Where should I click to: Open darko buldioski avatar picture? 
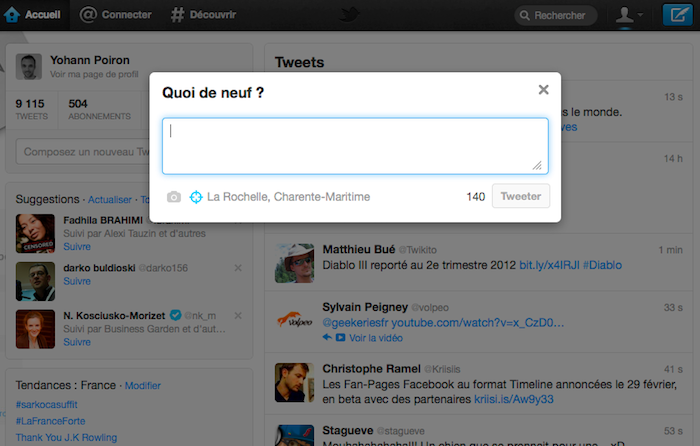(x=35, y=281)
